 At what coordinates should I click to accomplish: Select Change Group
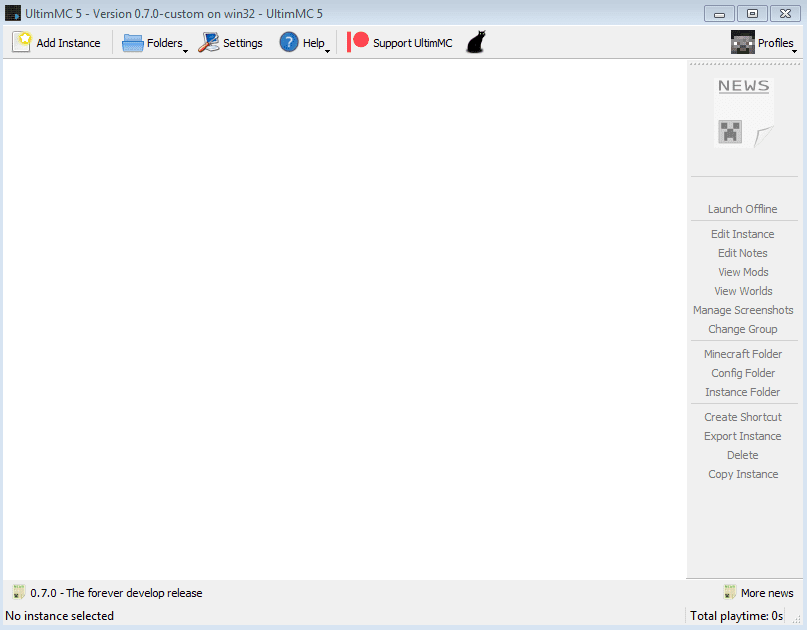pyautogui.click(x=743, y=329)
